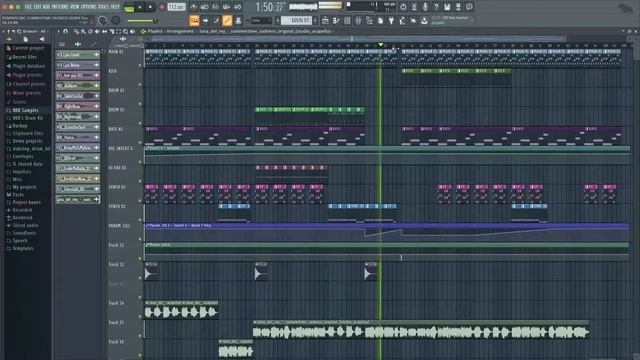Viewport: 640px width, 360px height.
Task: Expand the Demo projects folder
Action: (24, 141)
